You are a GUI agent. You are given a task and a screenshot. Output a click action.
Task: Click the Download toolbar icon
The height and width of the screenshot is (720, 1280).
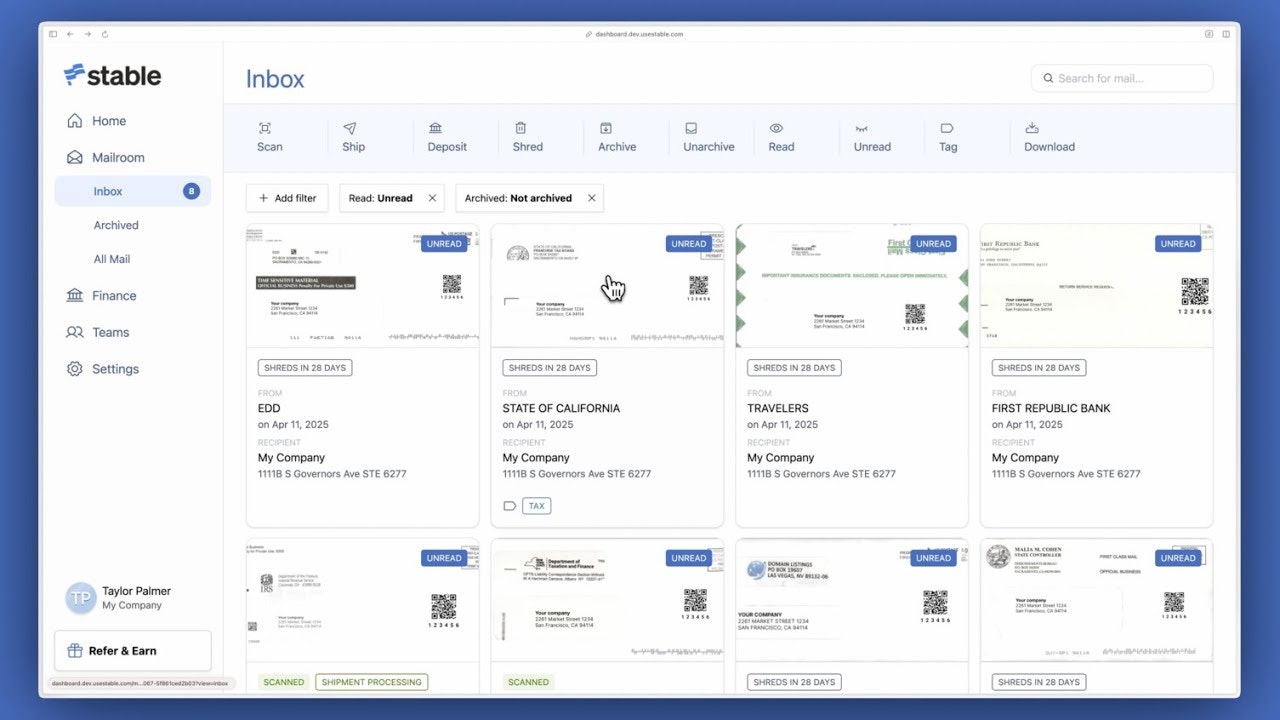click(1032, 128)
